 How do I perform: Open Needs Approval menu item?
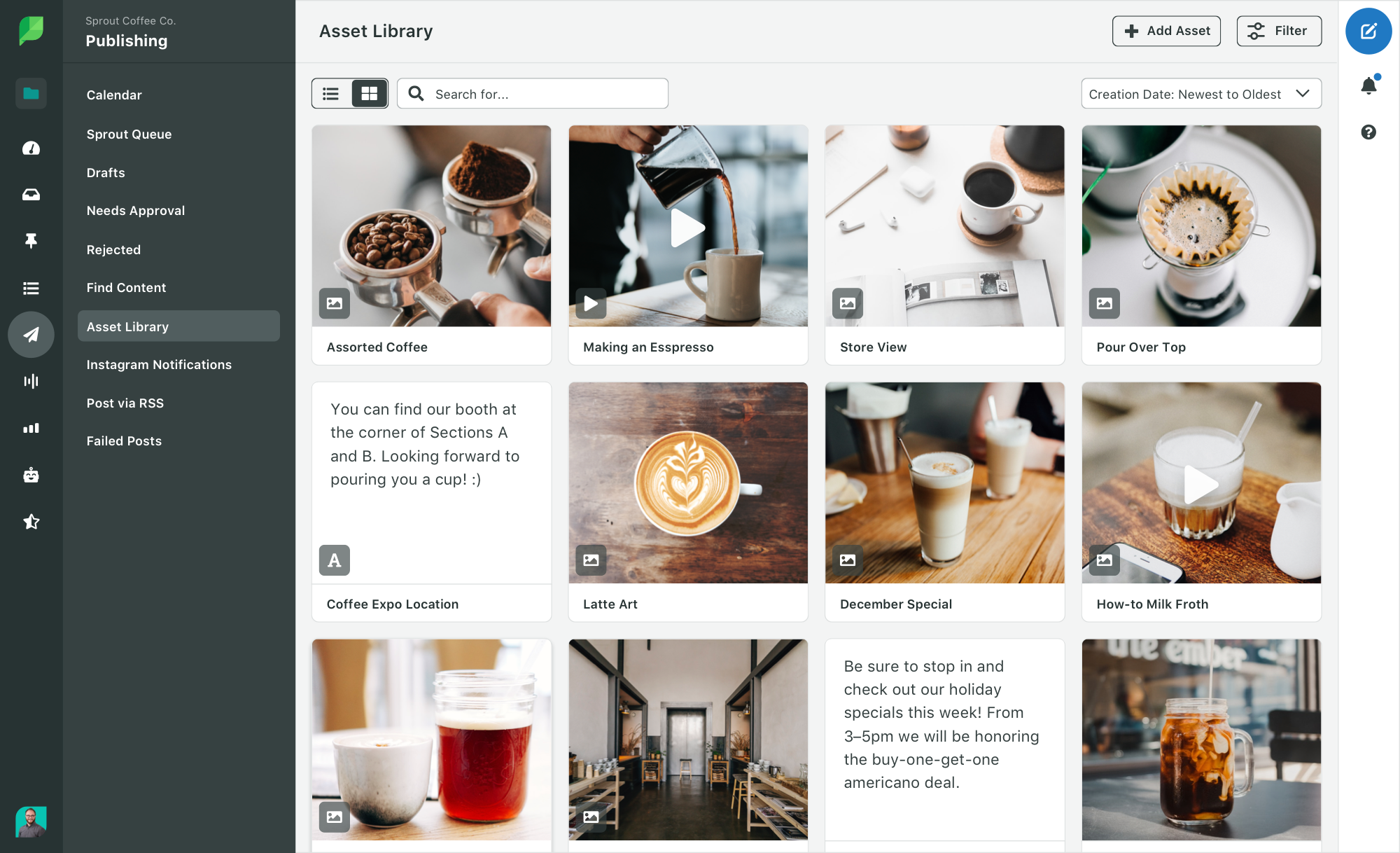(135, 210)
